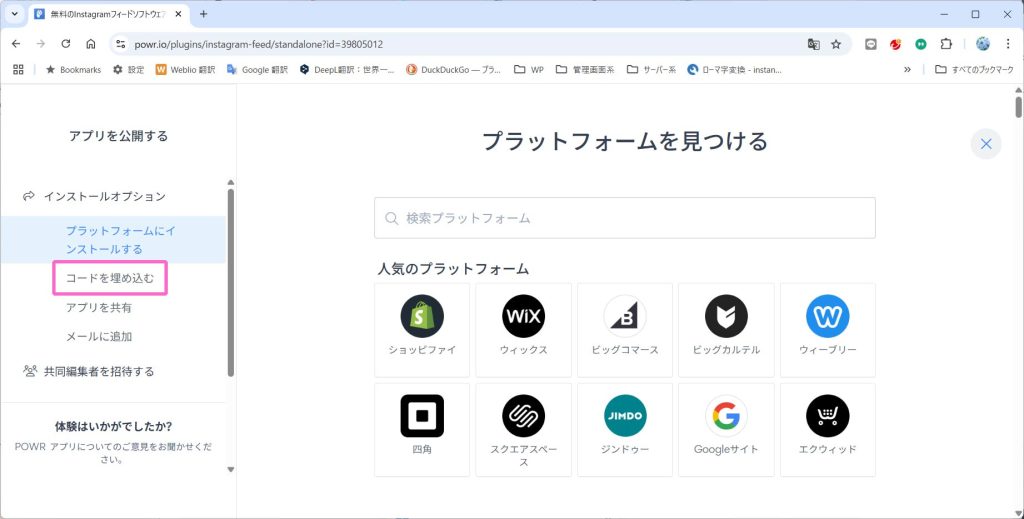Focus the 検索プラットフォーム search field

click(x=624, y=218)
